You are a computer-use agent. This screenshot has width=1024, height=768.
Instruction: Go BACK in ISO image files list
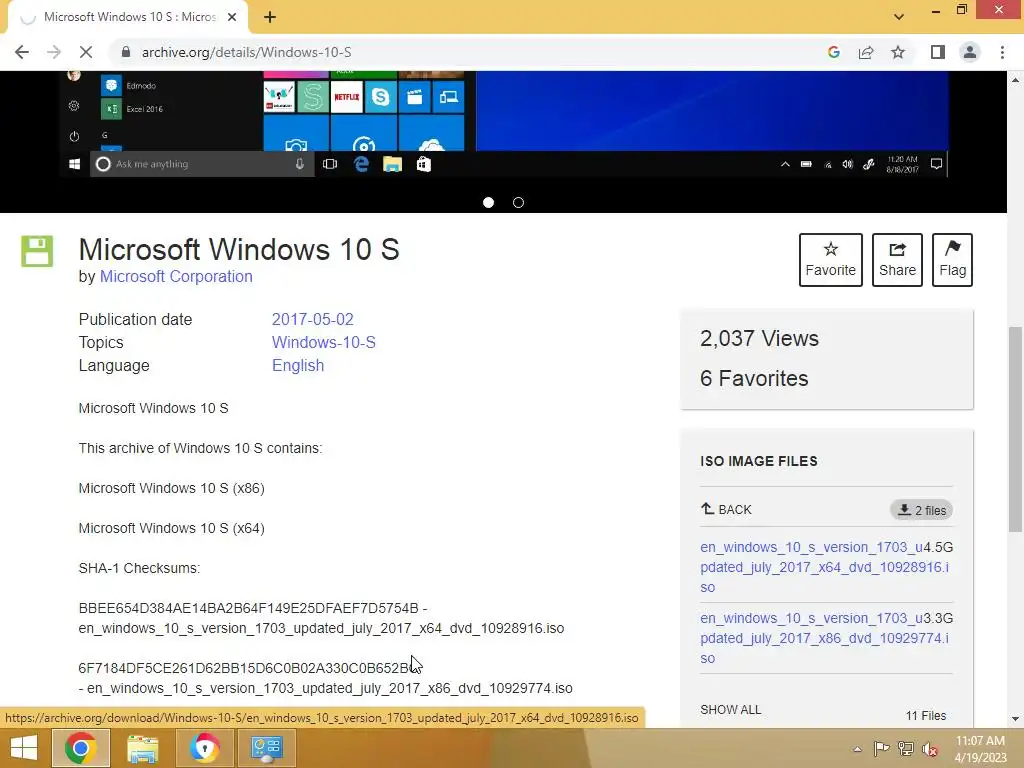point(726,509)
